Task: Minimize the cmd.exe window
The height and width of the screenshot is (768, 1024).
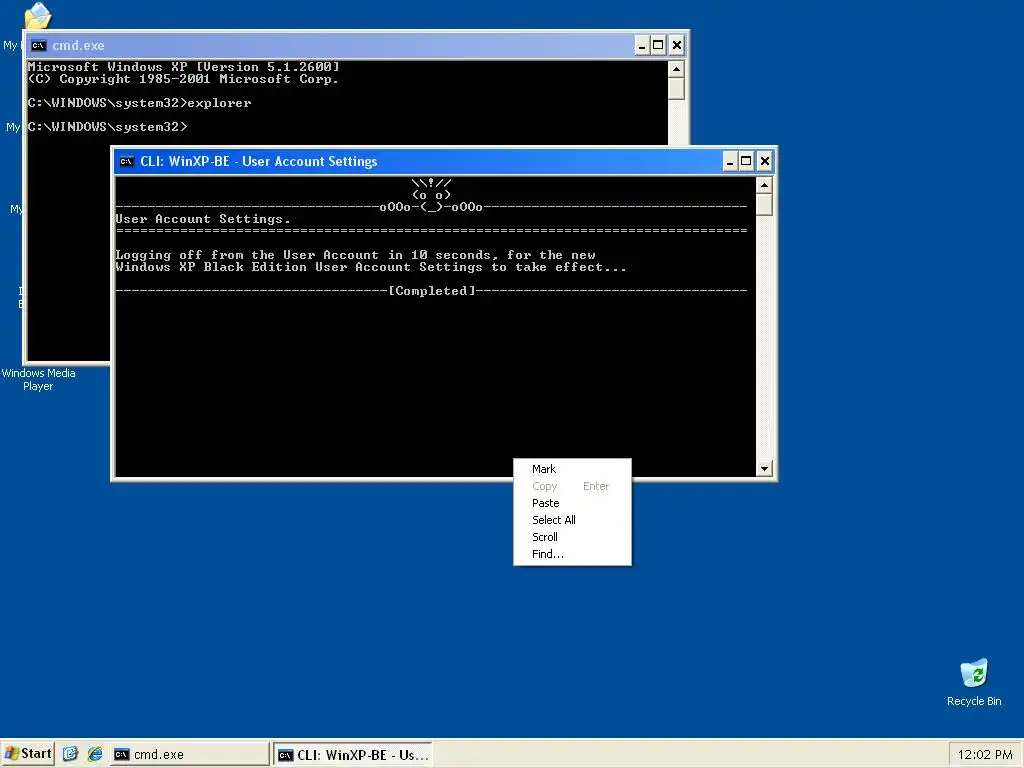Action: point(641,45)
